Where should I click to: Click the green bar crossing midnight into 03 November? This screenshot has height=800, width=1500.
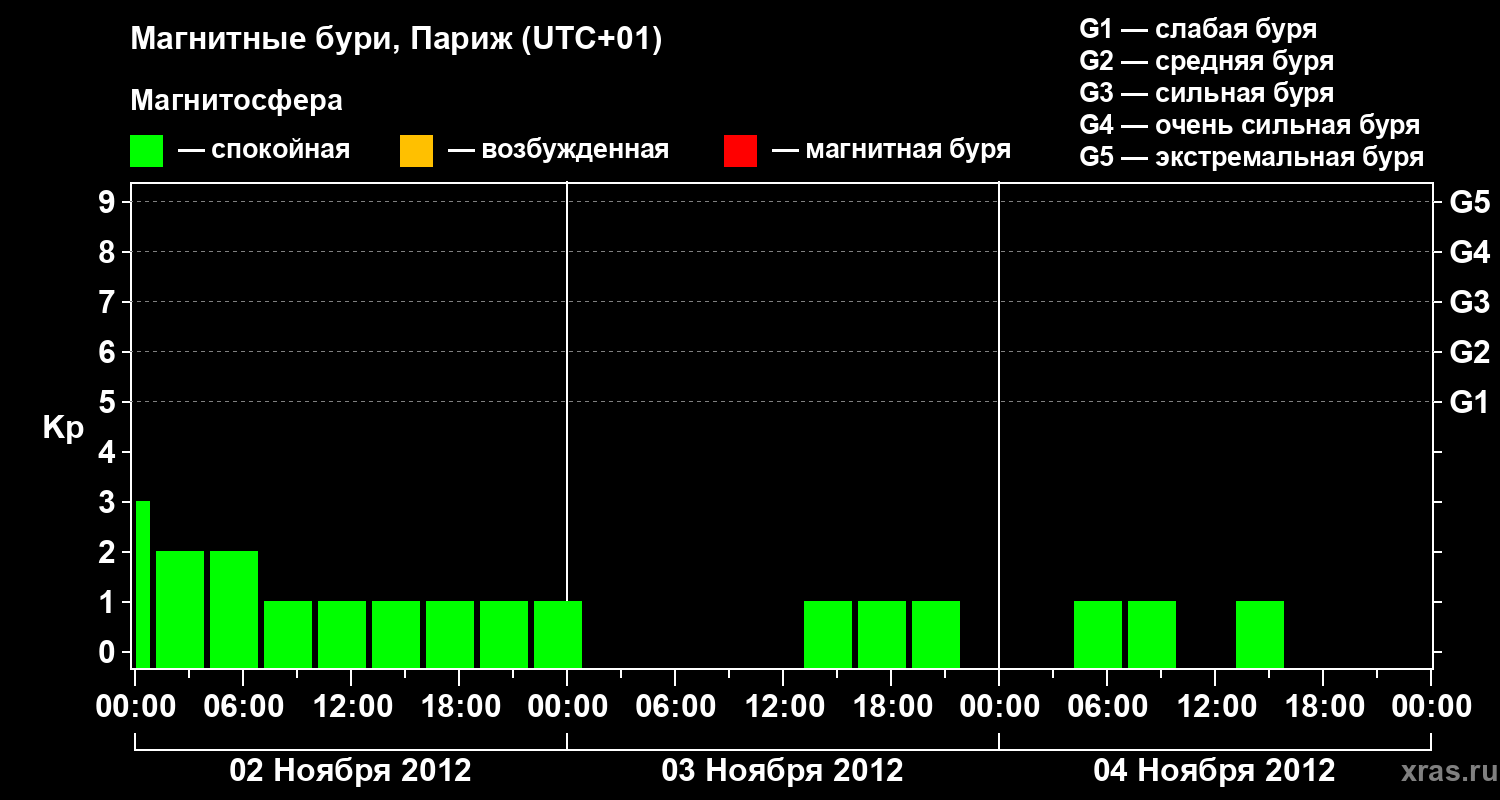(558, 634)
